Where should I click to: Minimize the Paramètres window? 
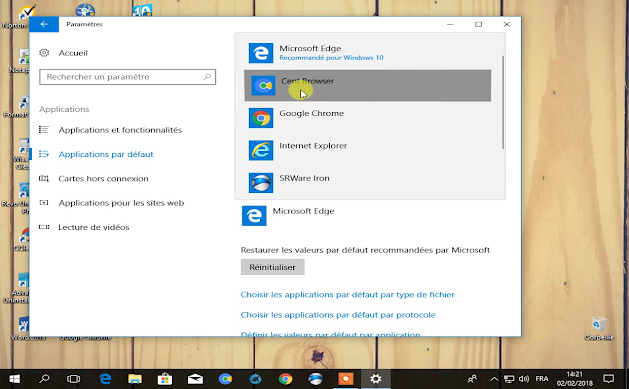click(x=450, y=24)
